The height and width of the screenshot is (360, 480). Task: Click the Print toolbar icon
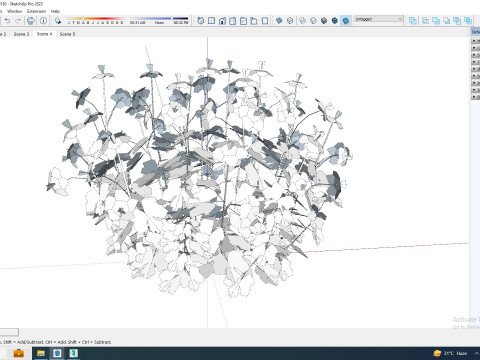[x=30, y=21]
